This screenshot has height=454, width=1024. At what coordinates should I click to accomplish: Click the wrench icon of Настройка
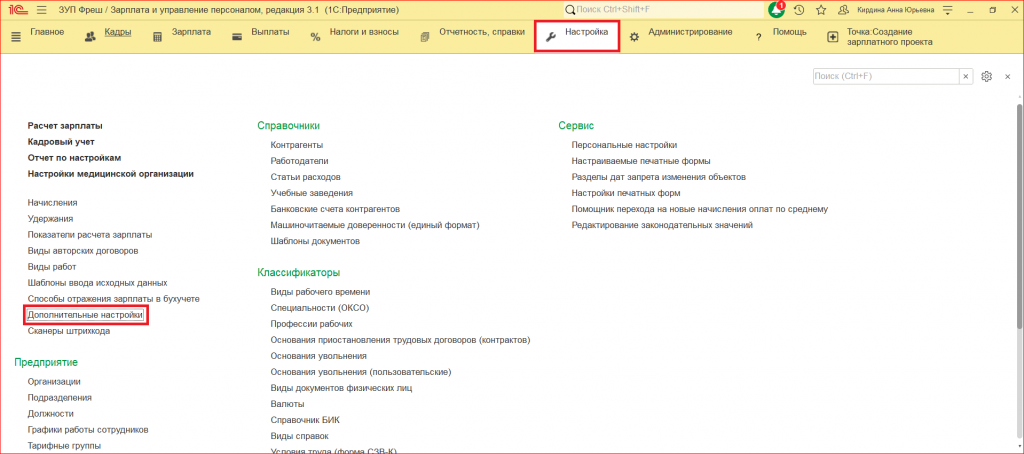(550, 37)
